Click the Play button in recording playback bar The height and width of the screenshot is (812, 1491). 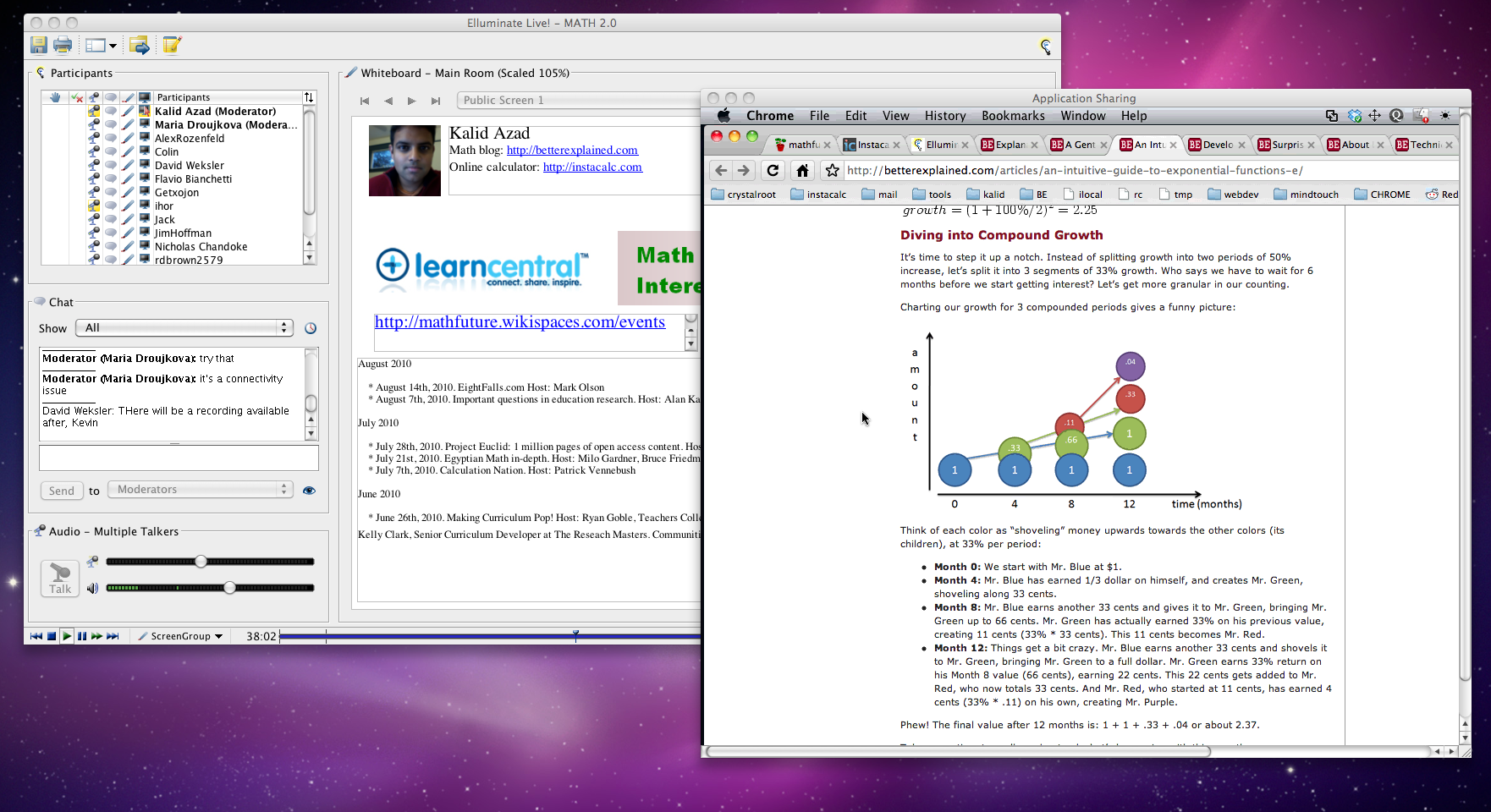[x=67, y=636]
